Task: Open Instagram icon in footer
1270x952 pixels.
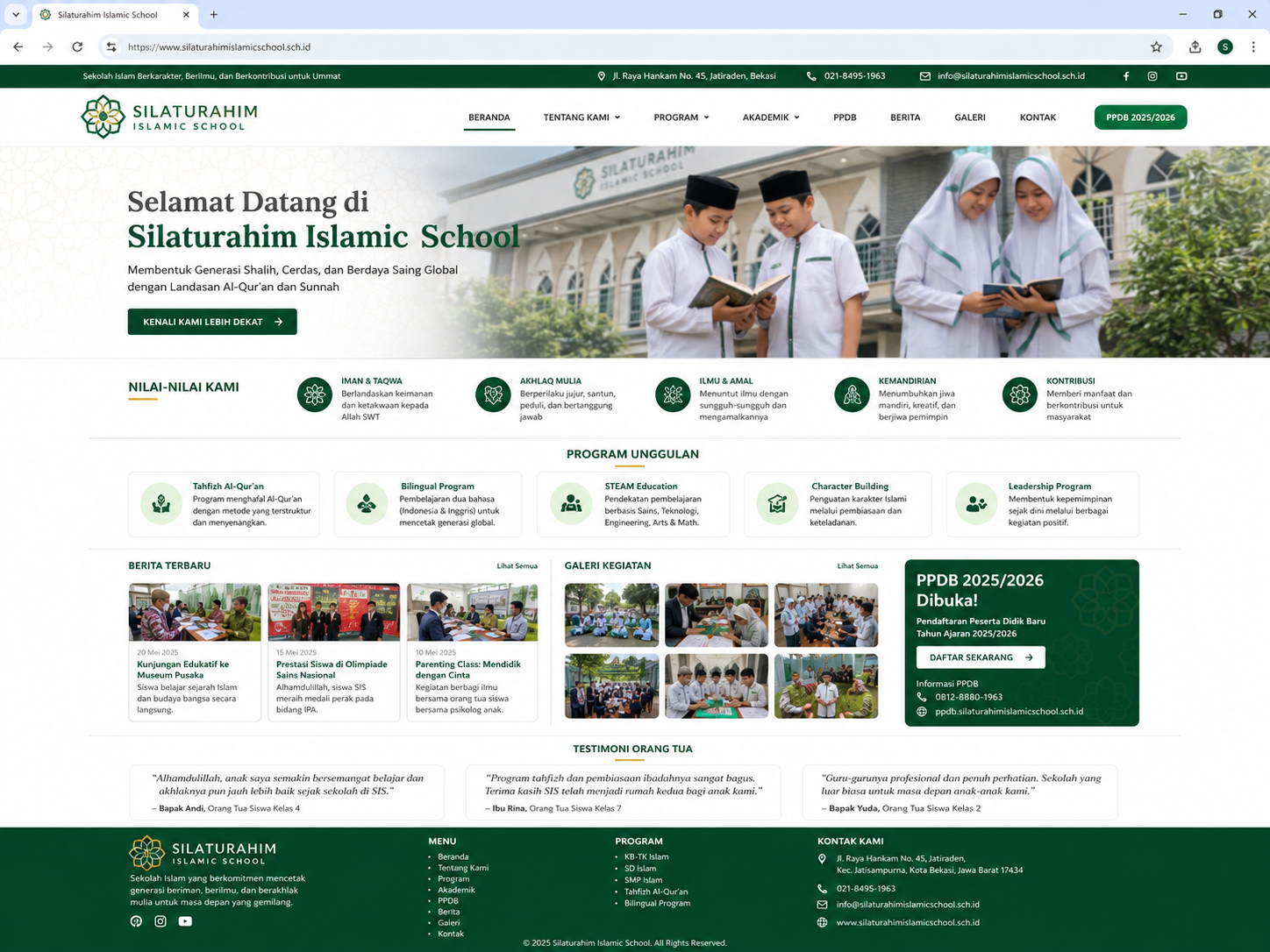Action: pos(161,921)
